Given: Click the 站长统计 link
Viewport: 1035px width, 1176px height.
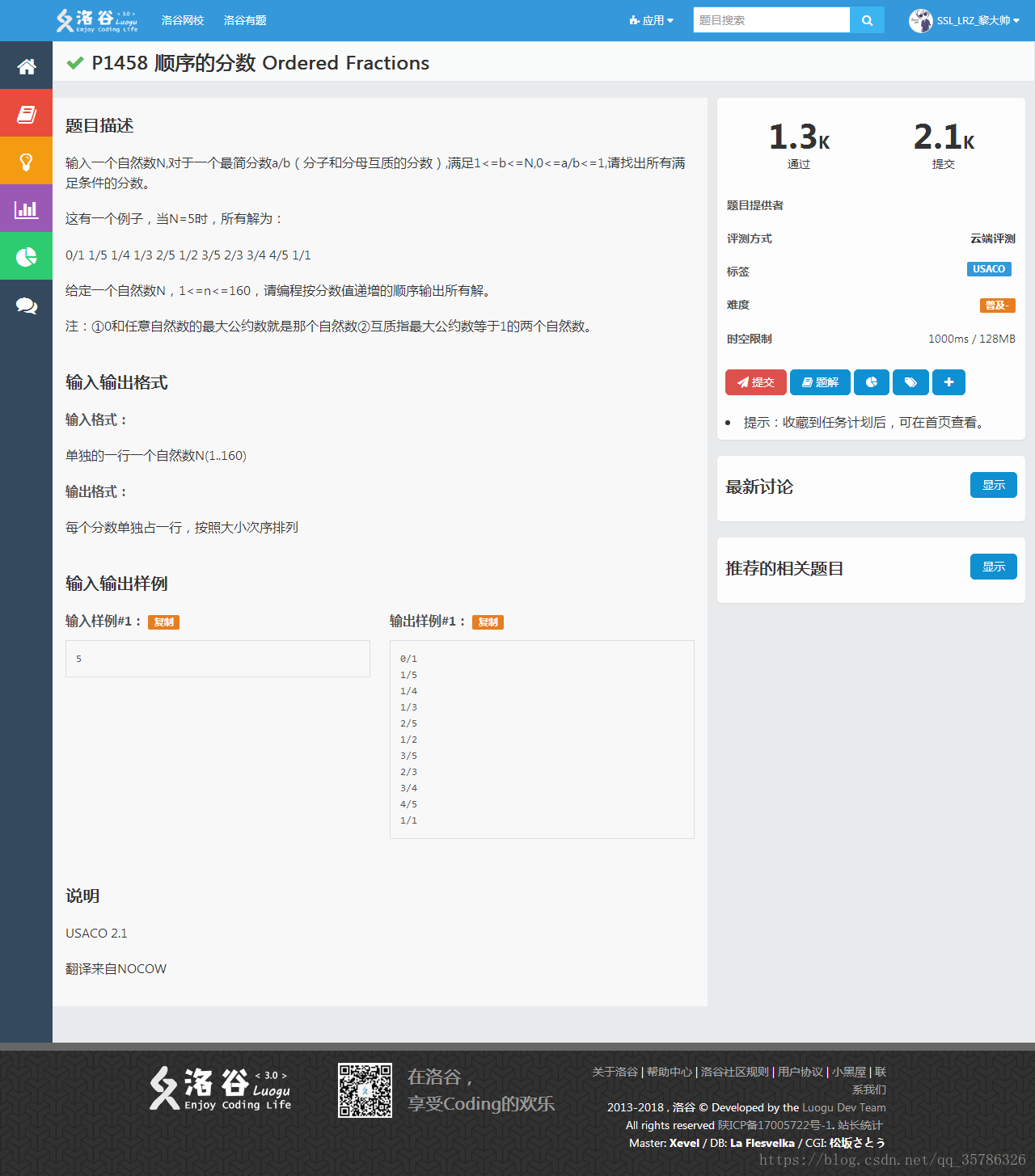Looking at the screenshot, I should tap(860, 1125).
